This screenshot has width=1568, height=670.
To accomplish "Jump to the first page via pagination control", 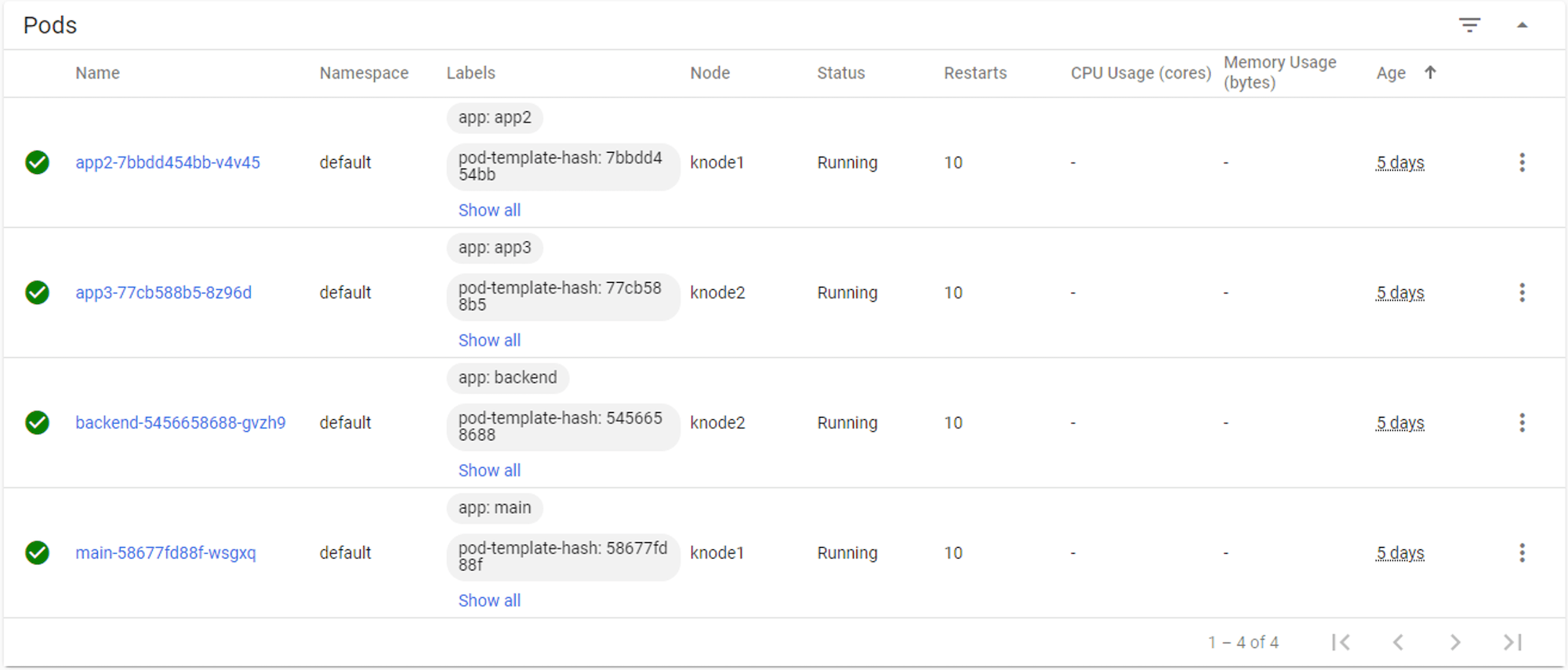I will click(x=1341, y=642).
